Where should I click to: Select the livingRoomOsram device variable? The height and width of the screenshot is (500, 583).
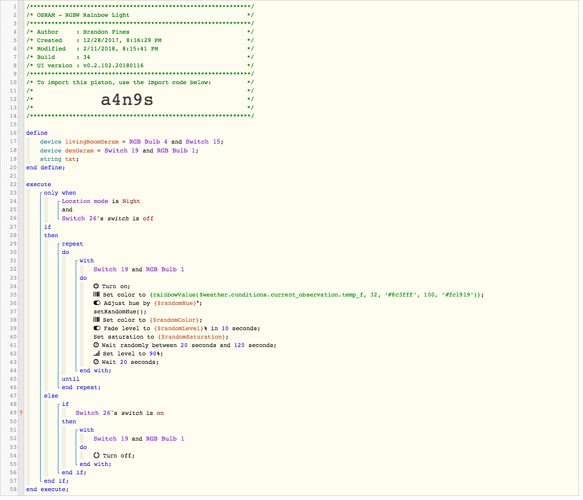pos(92,142)
